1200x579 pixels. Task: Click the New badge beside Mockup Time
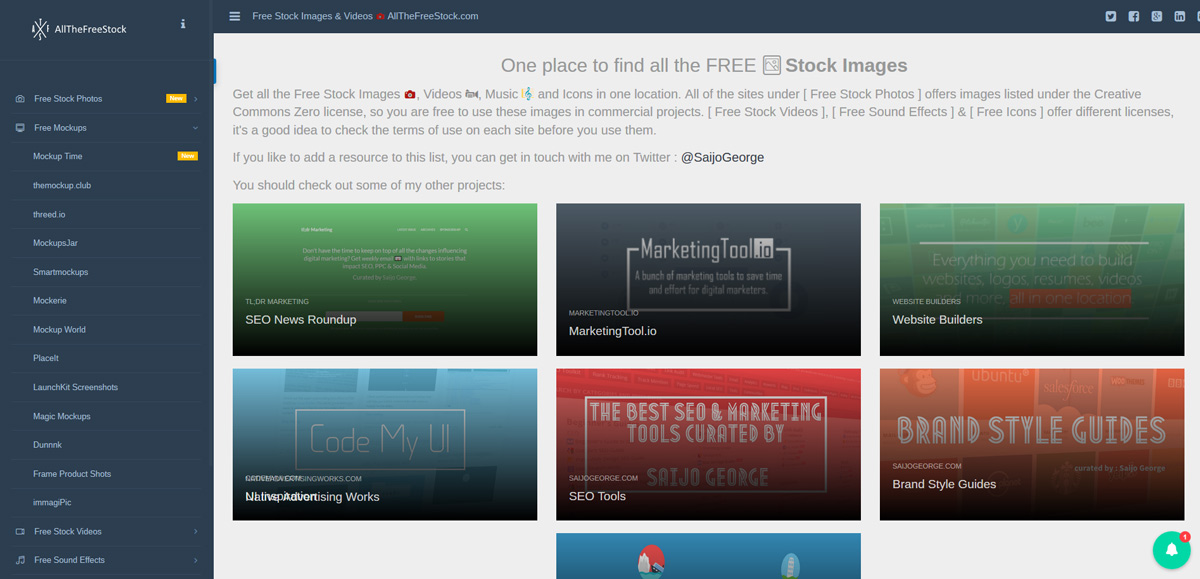(187, 156)
